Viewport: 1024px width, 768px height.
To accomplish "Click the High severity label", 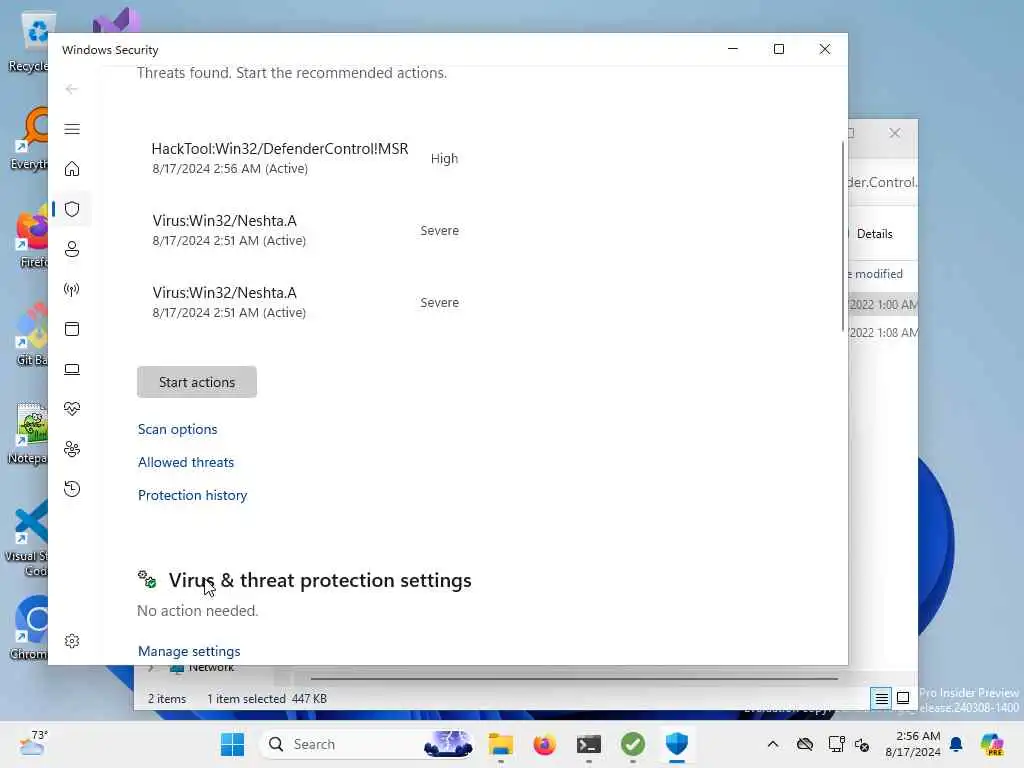I will 444,159.
